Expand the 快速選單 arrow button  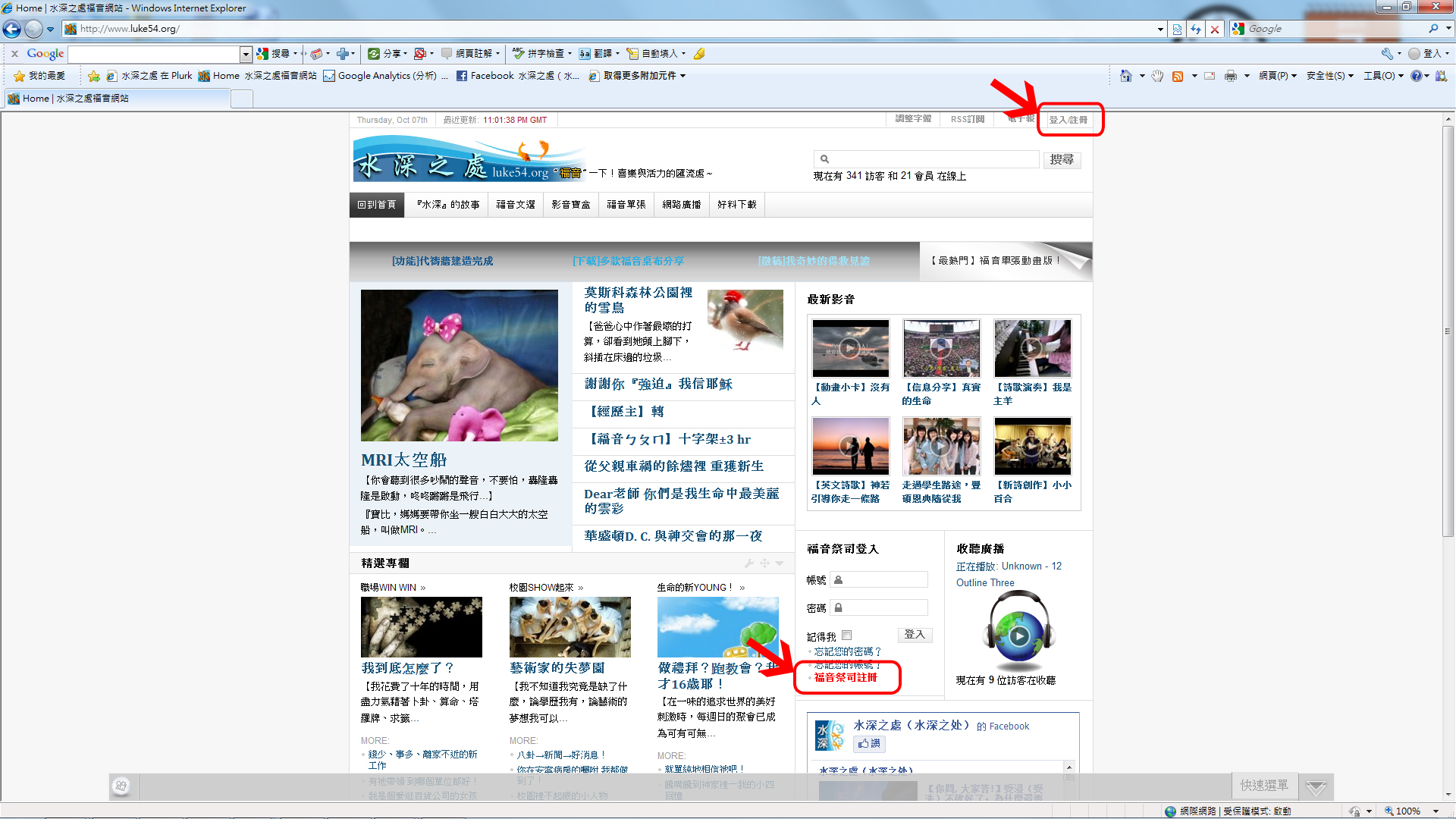point(1316,786)
